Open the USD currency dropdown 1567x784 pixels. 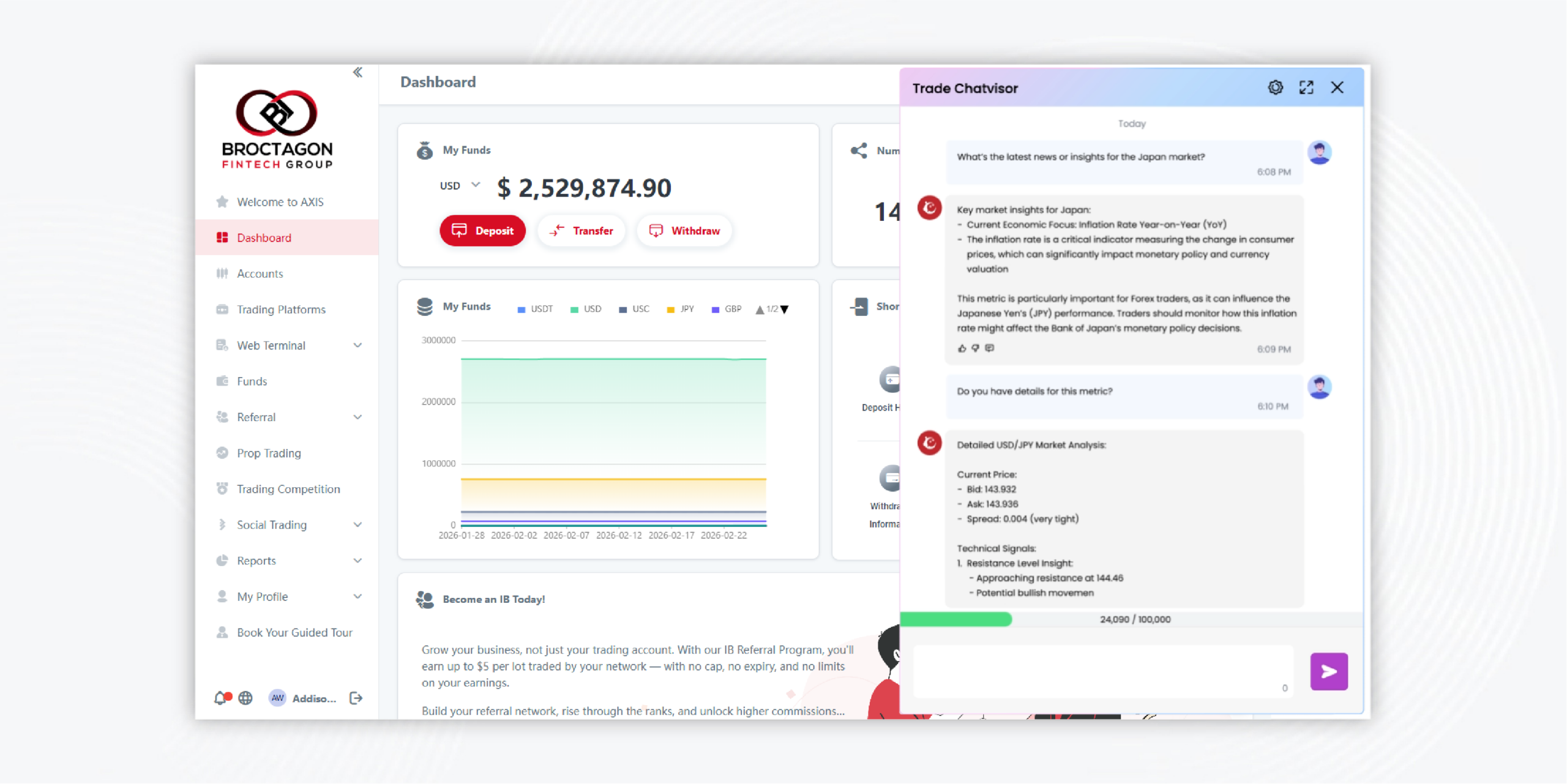tap(460, 185)
